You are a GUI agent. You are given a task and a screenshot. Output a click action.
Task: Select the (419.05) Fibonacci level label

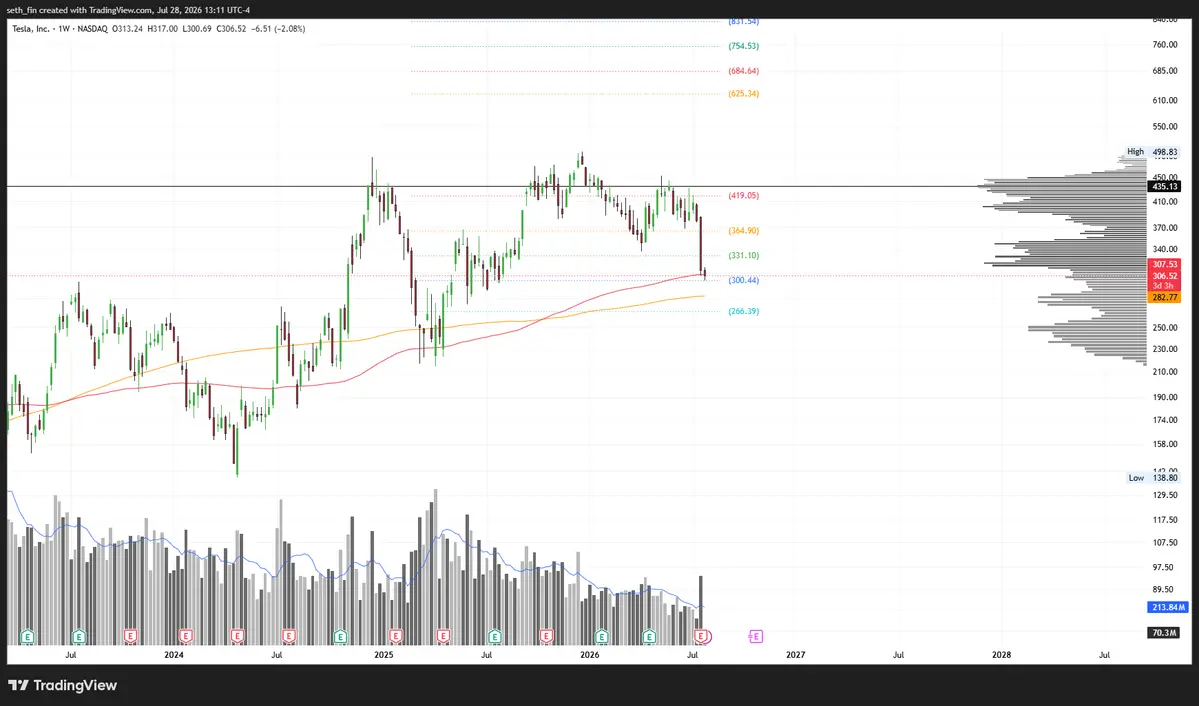tap(743, 196)
